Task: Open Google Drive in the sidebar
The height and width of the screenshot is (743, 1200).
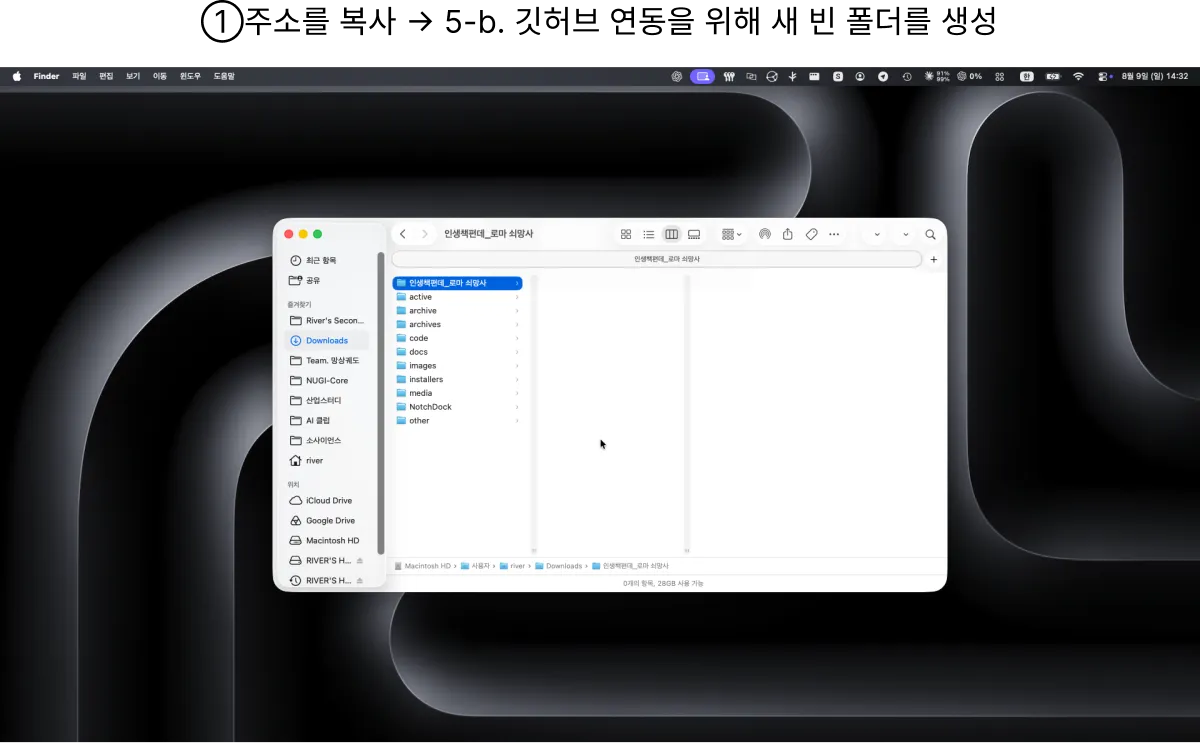Action: coord(327,521)
